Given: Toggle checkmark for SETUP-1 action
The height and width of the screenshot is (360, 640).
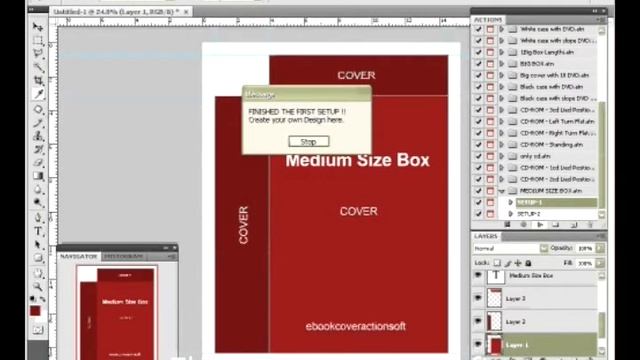Looking at the screenshot, I should 478,202.
